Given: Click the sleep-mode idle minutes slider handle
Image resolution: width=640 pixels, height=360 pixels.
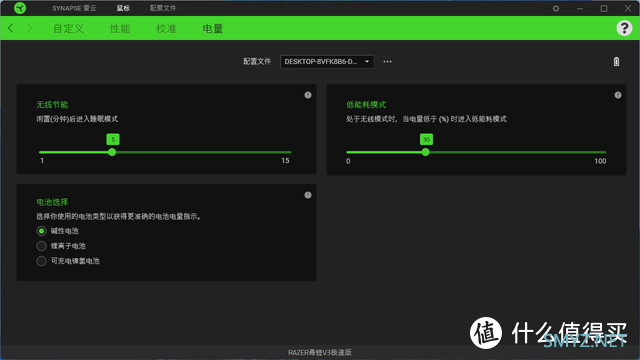Looking at the screenshot, I should [x=112, y=152].
